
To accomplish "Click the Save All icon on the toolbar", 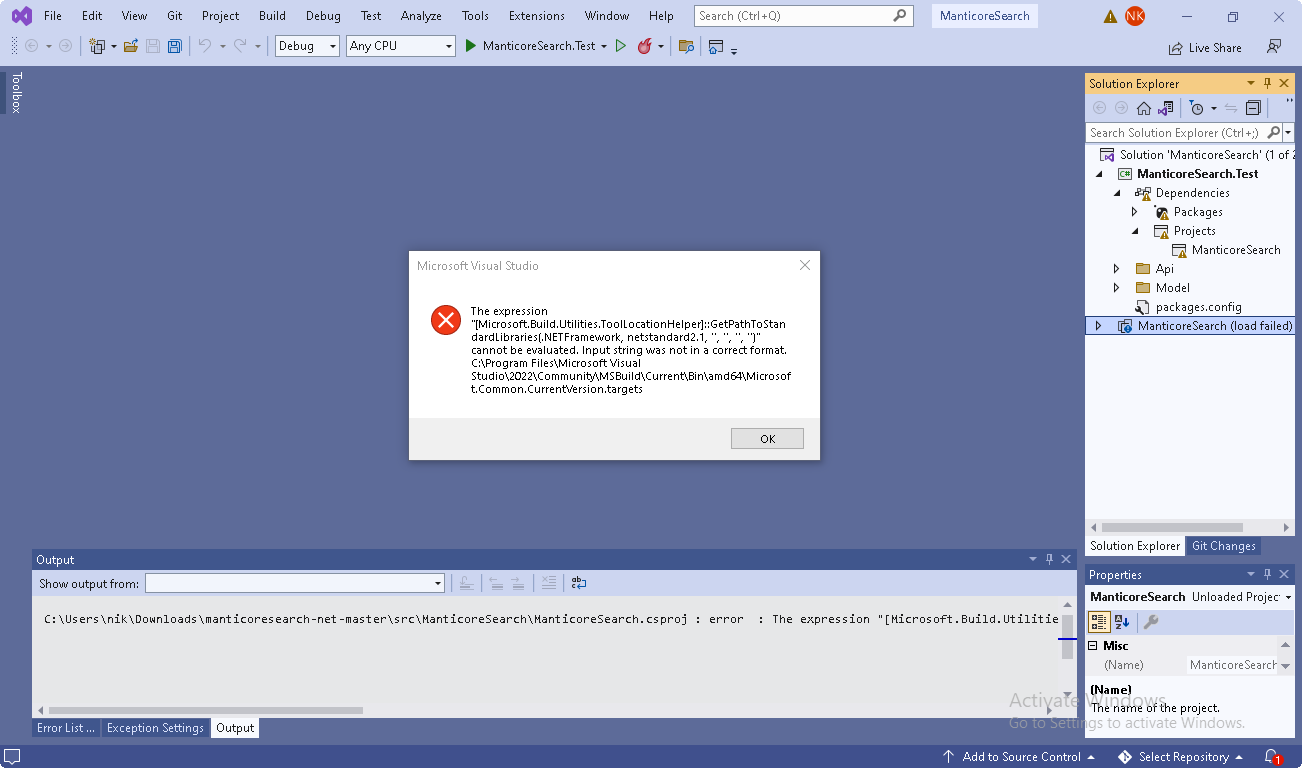I will click(x=174, y=46).
